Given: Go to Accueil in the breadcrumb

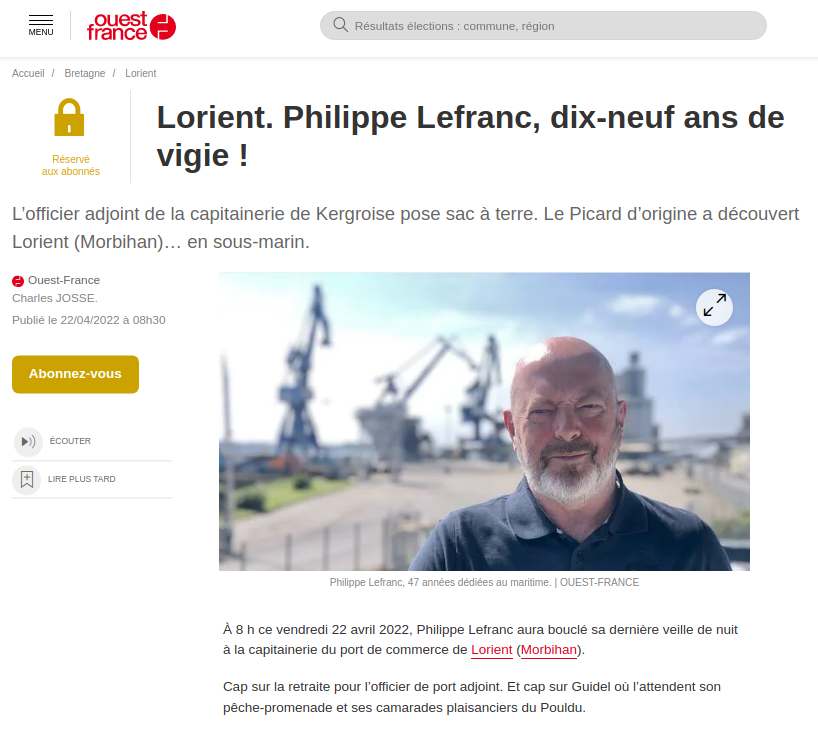Looking at the screenshot, I should [28, 73].
